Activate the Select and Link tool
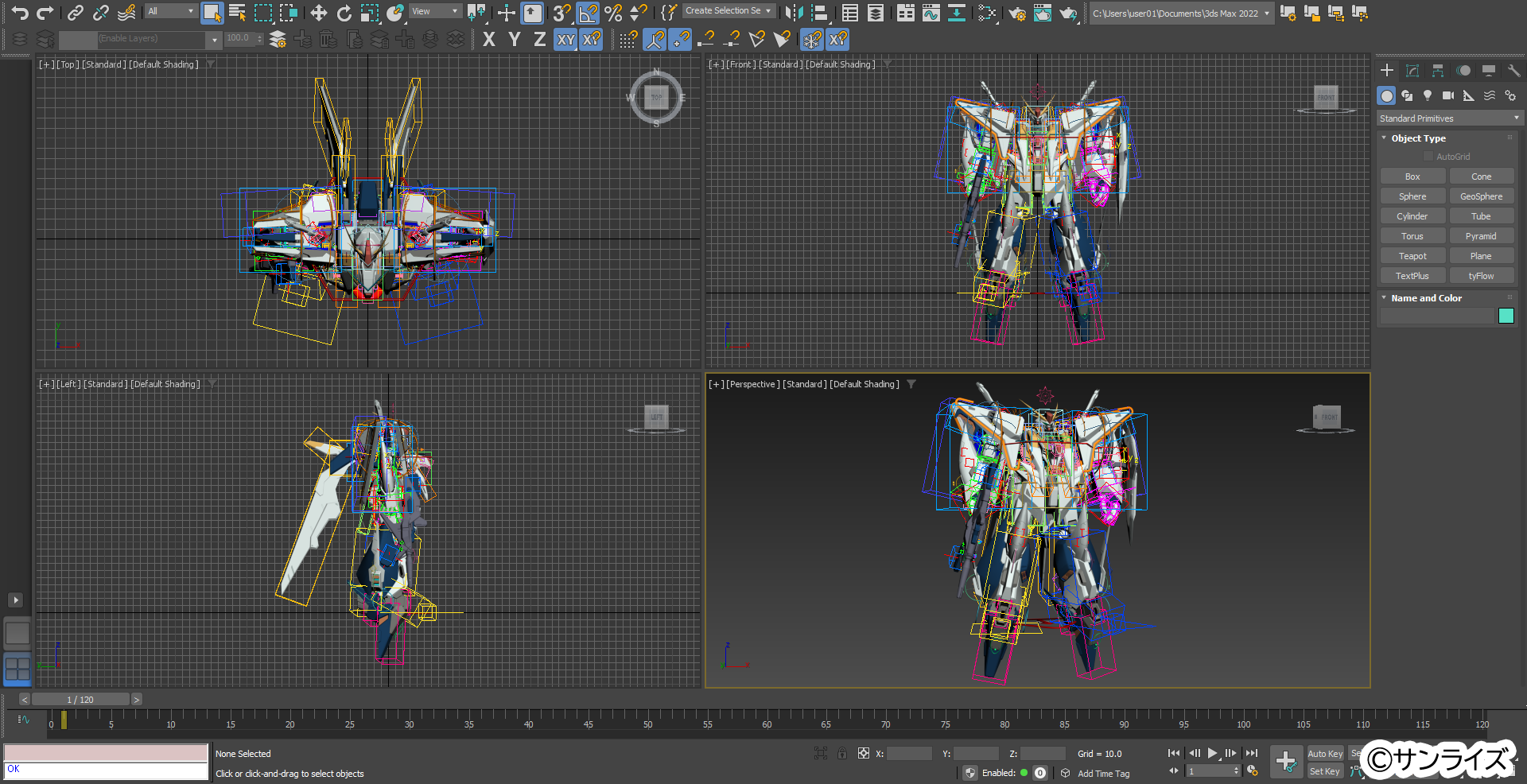The image size is (1527, 784). tap(75, 13)
